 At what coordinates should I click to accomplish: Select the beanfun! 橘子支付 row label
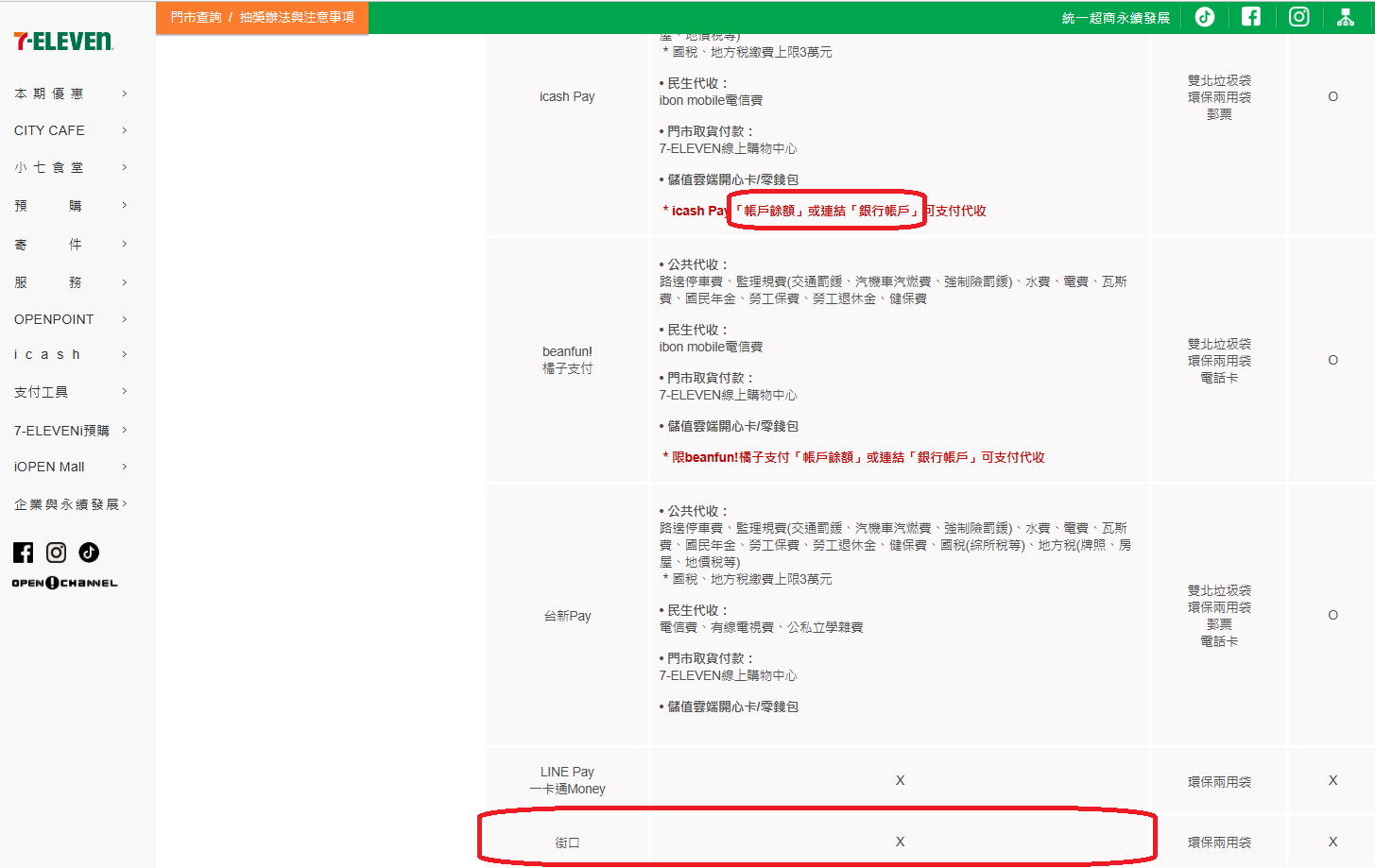coord(567,360)
